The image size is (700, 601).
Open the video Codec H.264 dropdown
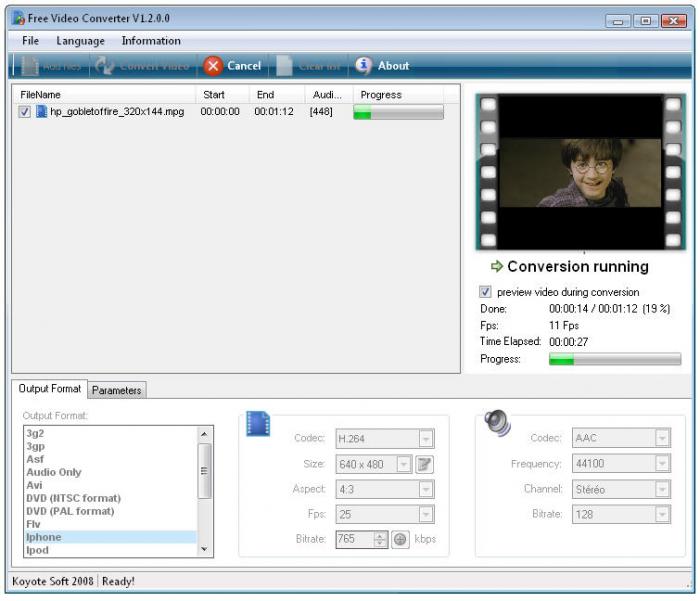426,439
